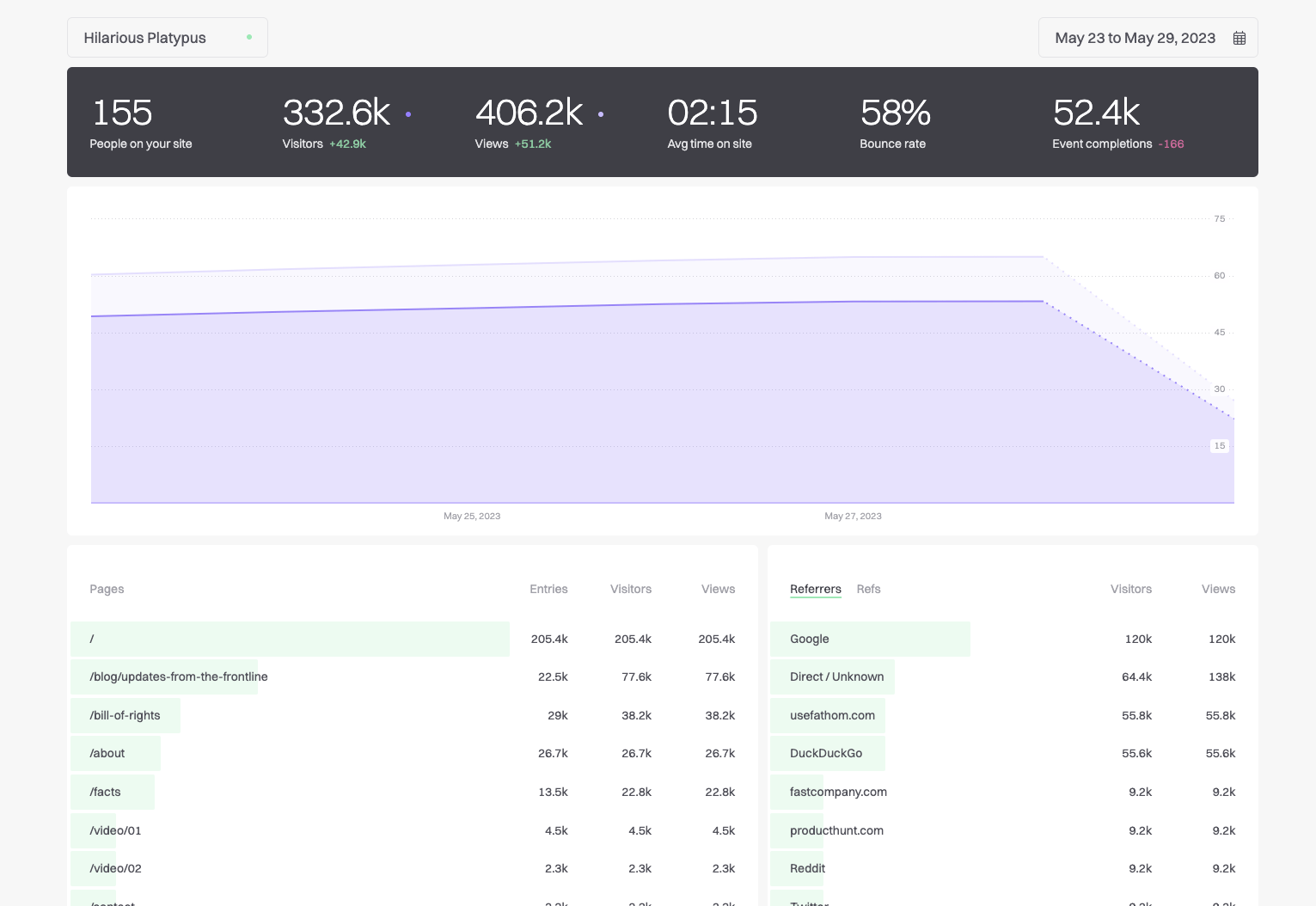Open the calendar icon date picker

pos(1239,38)
